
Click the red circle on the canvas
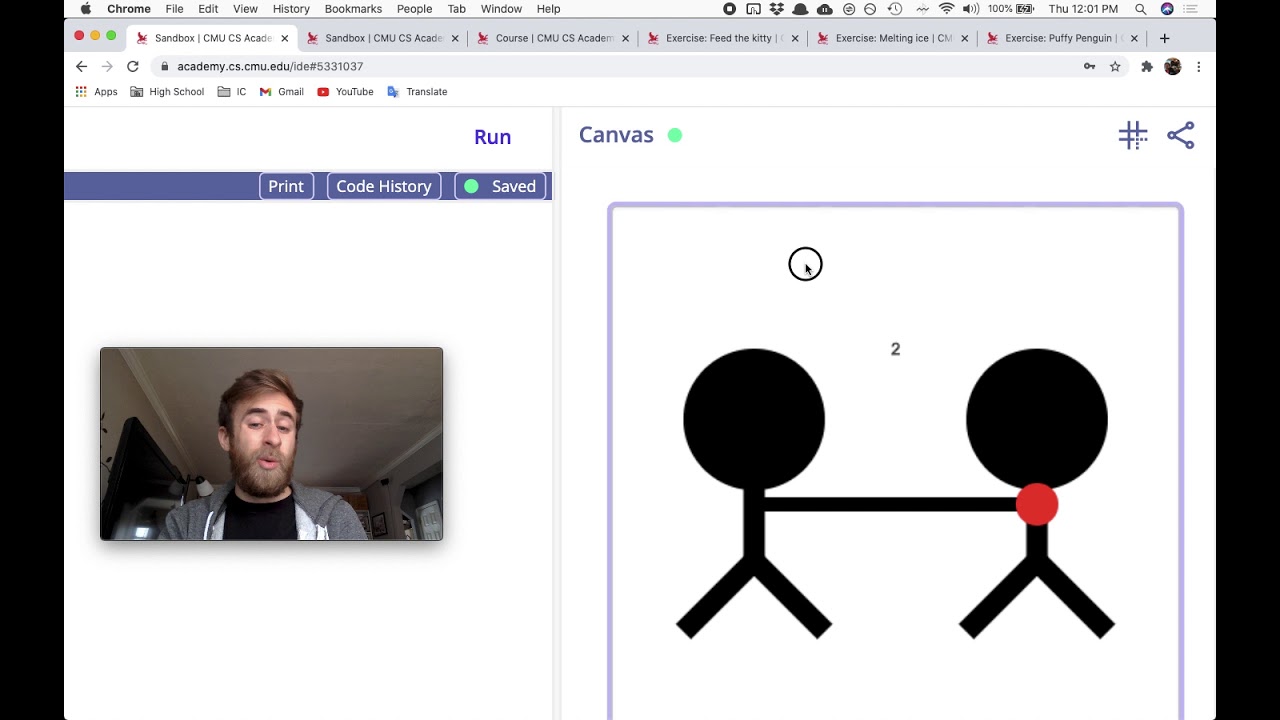click(1037, 504)
